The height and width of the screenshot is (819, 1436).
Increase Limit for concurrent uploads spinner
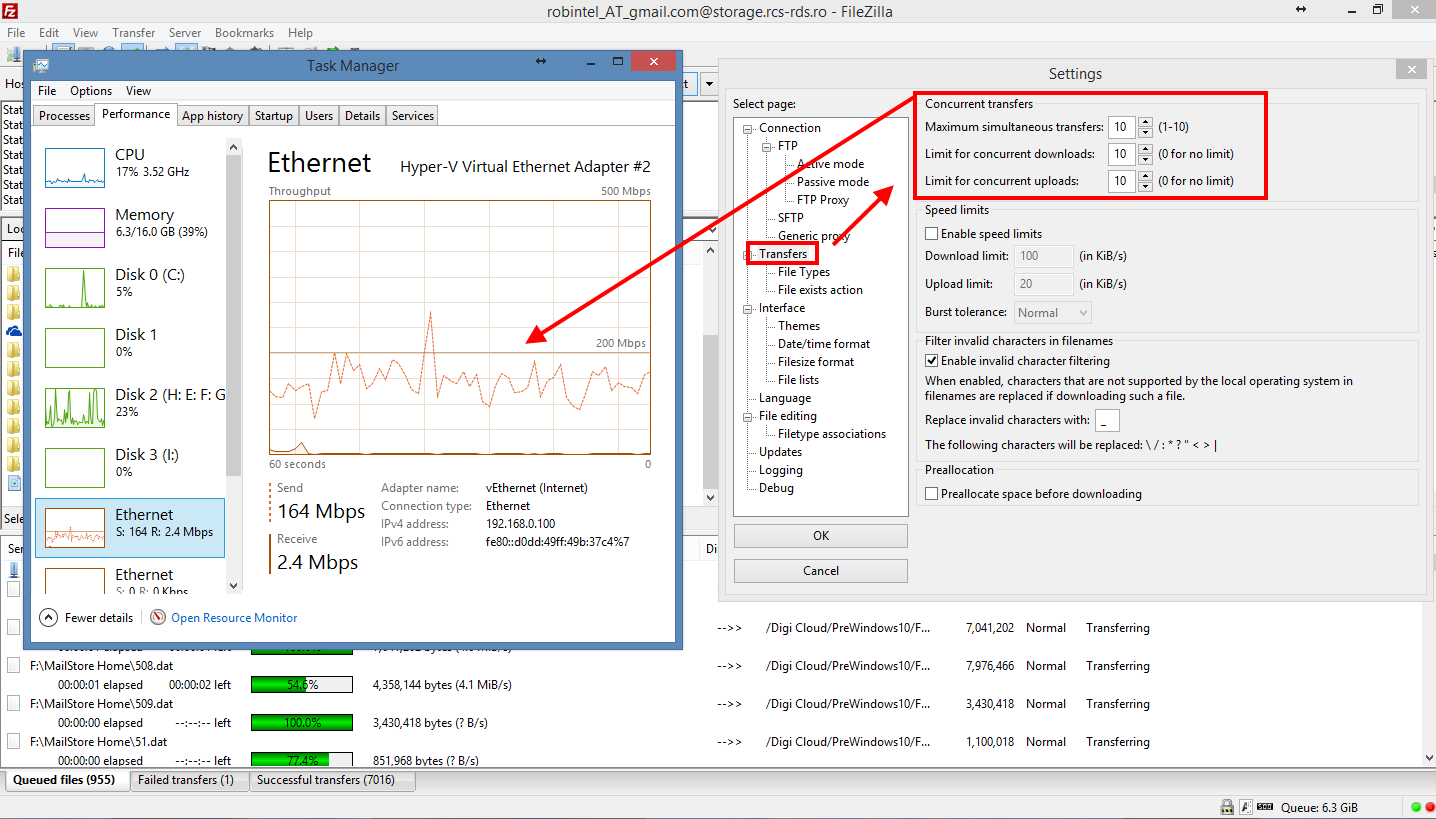pyautogui.click(x=1144, y=176)
